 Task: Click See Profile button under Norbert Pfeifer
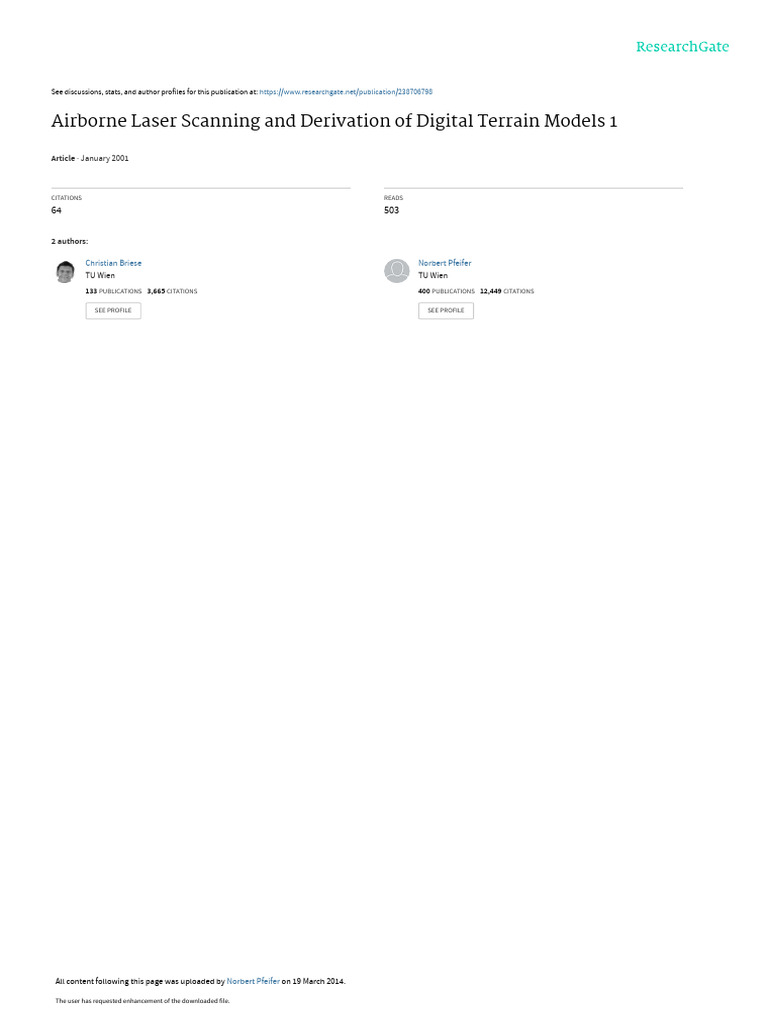pyautogui.click(x=446, y=311)
